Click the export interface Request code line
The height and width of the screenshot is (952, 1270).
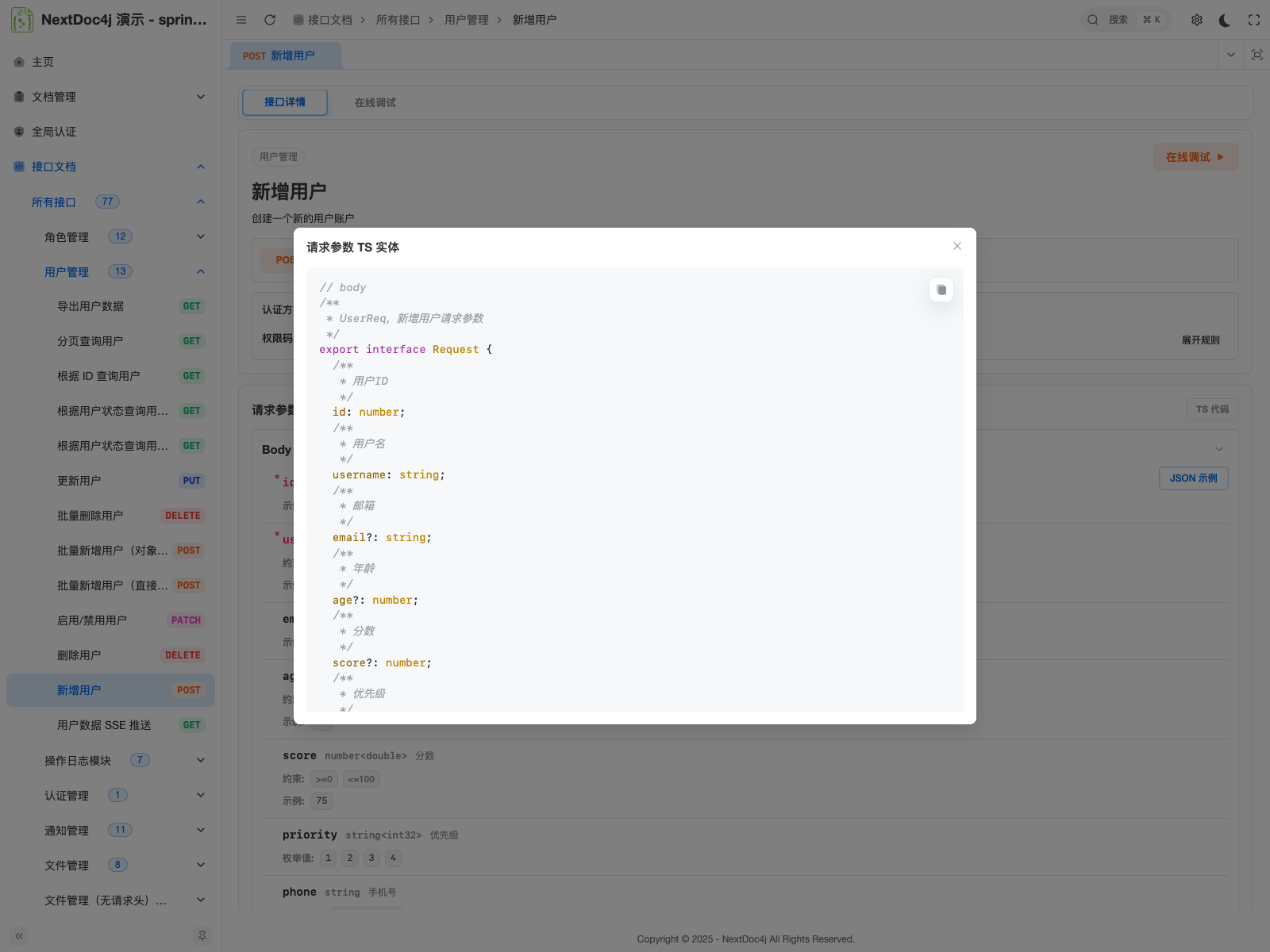coord(406,350)
